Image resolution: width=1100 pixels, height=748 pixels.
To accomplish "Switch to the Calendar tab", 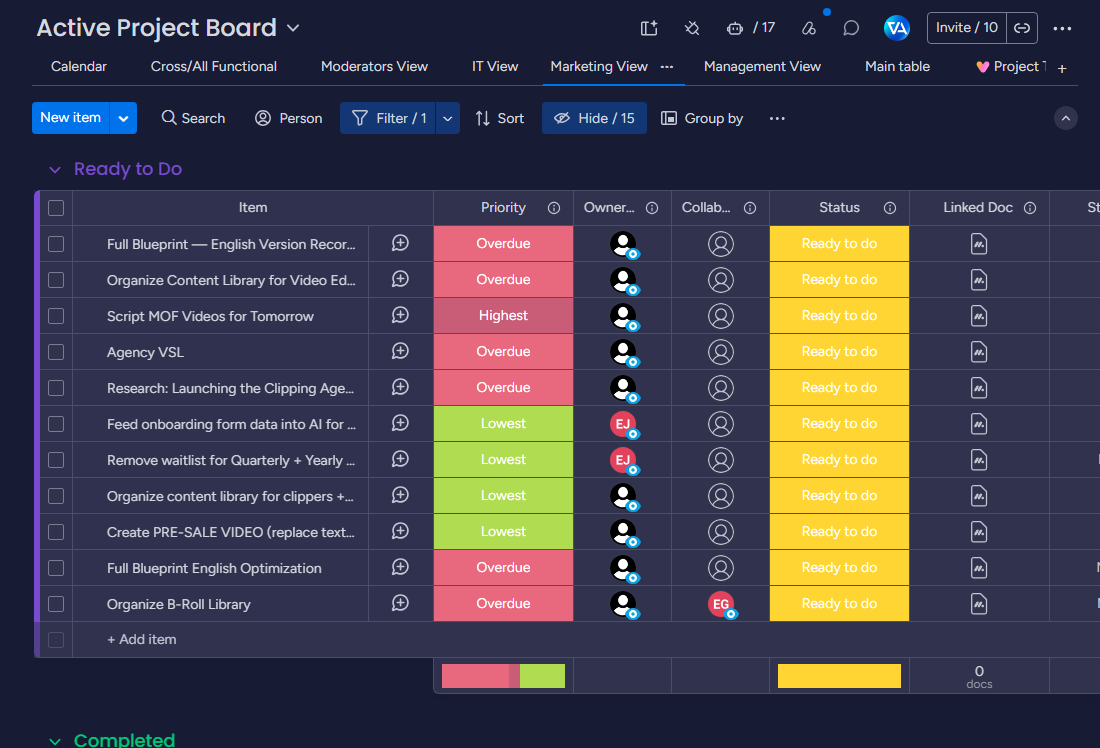I will [x=79, y=67].
